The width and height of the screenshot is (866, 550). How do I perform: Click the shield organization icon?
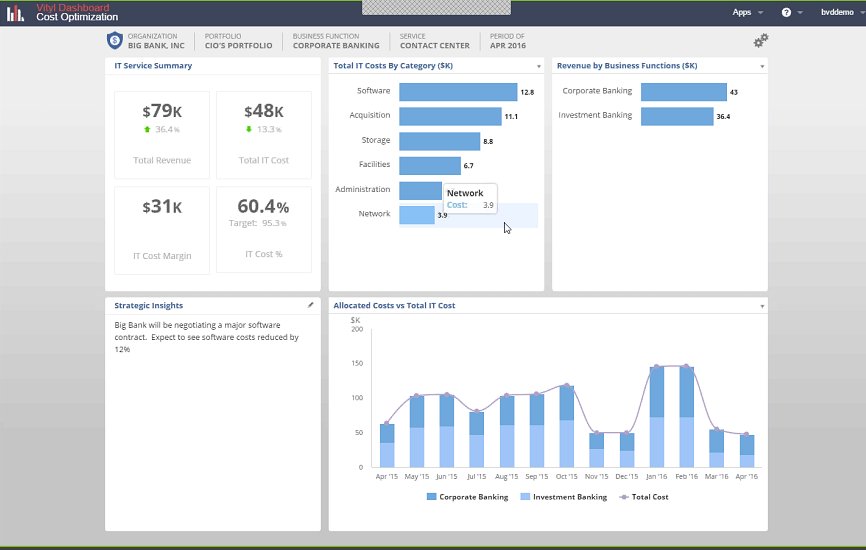[114, 40]
